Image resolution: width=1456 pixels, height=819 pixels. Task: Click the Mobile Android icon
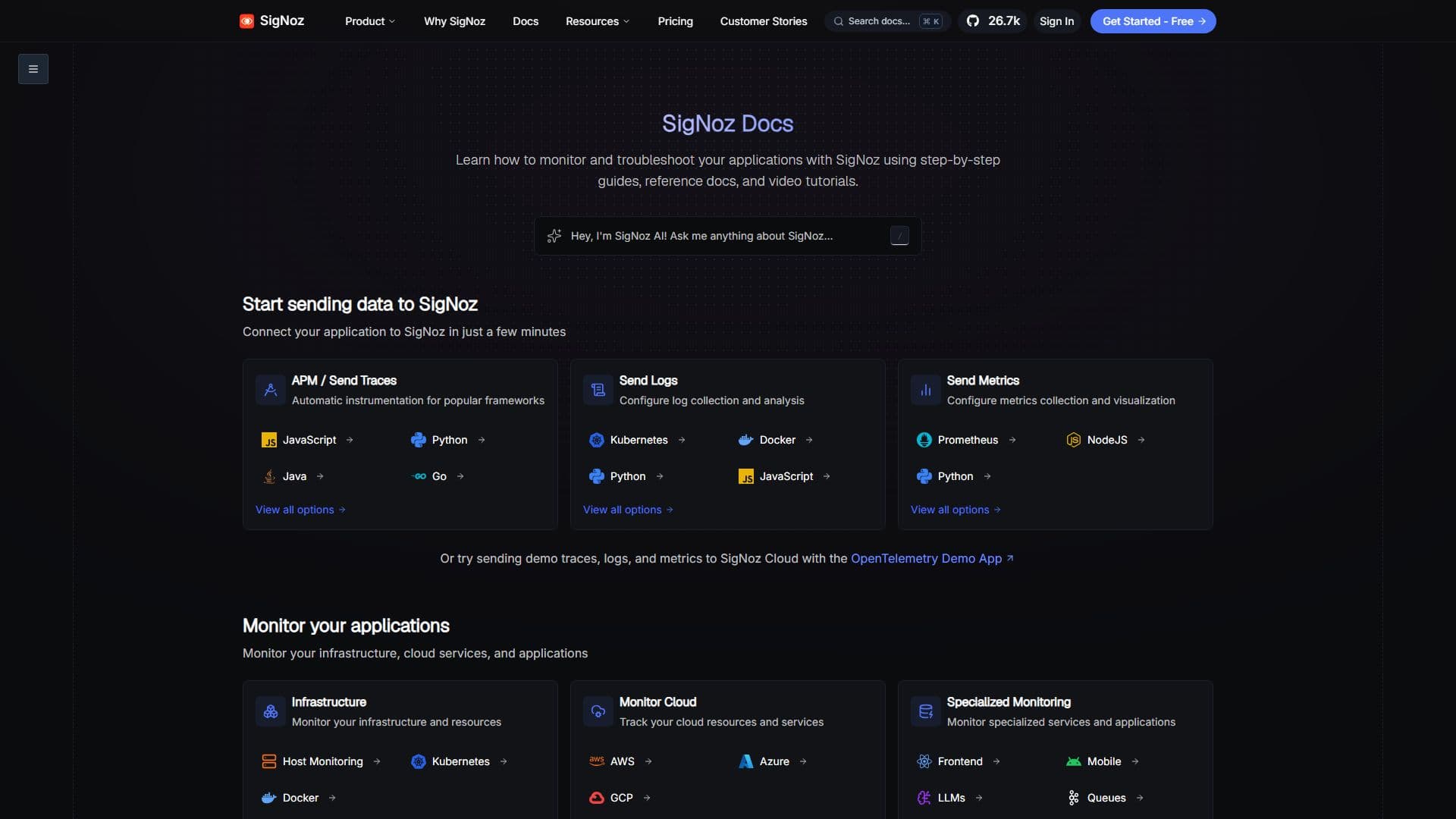click(1074, 761)
